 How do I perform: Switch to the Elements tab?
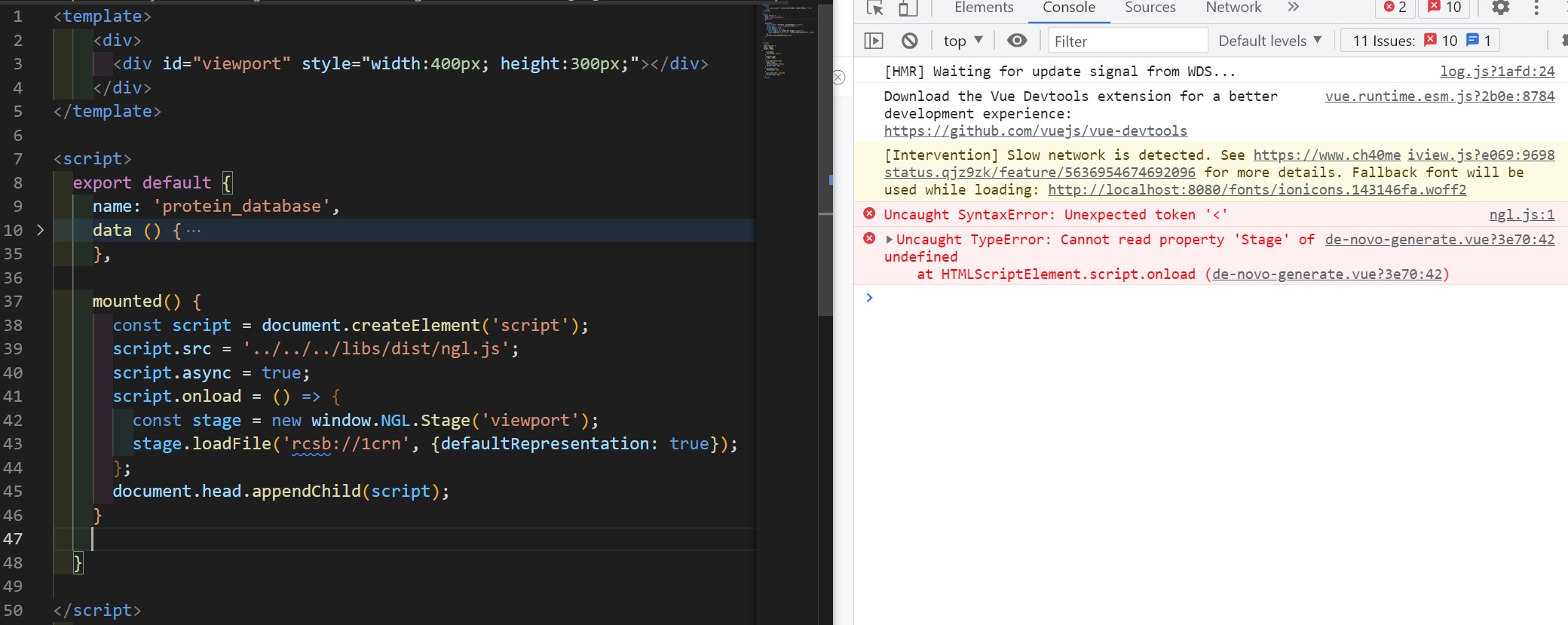pos(984,8)
